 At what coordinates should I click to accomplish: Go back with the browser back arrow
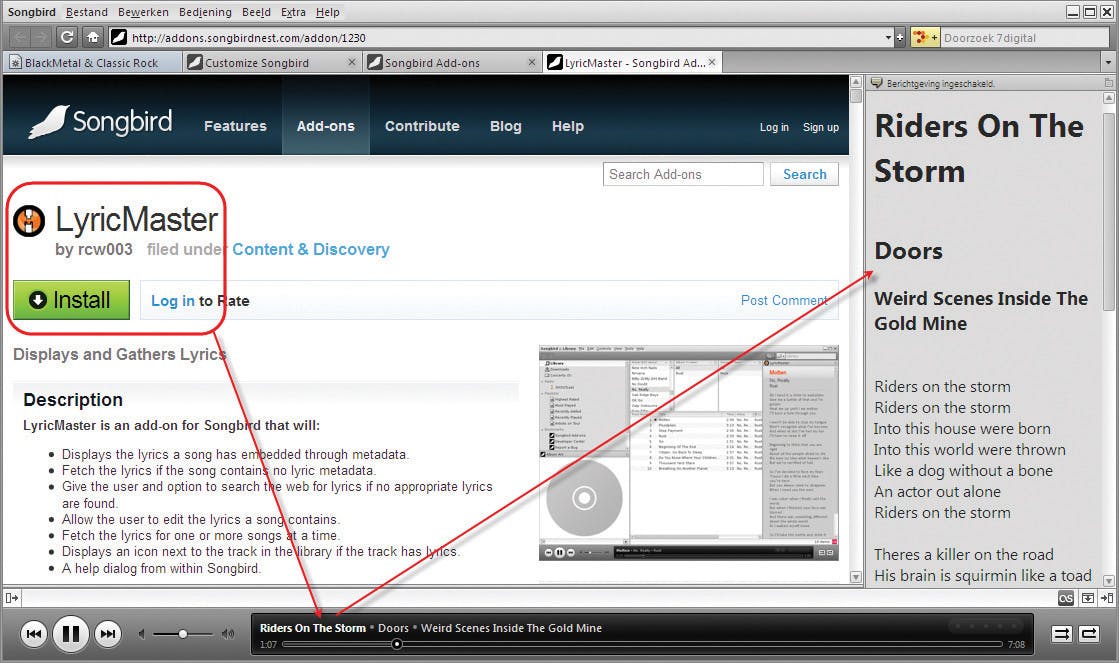19,37
